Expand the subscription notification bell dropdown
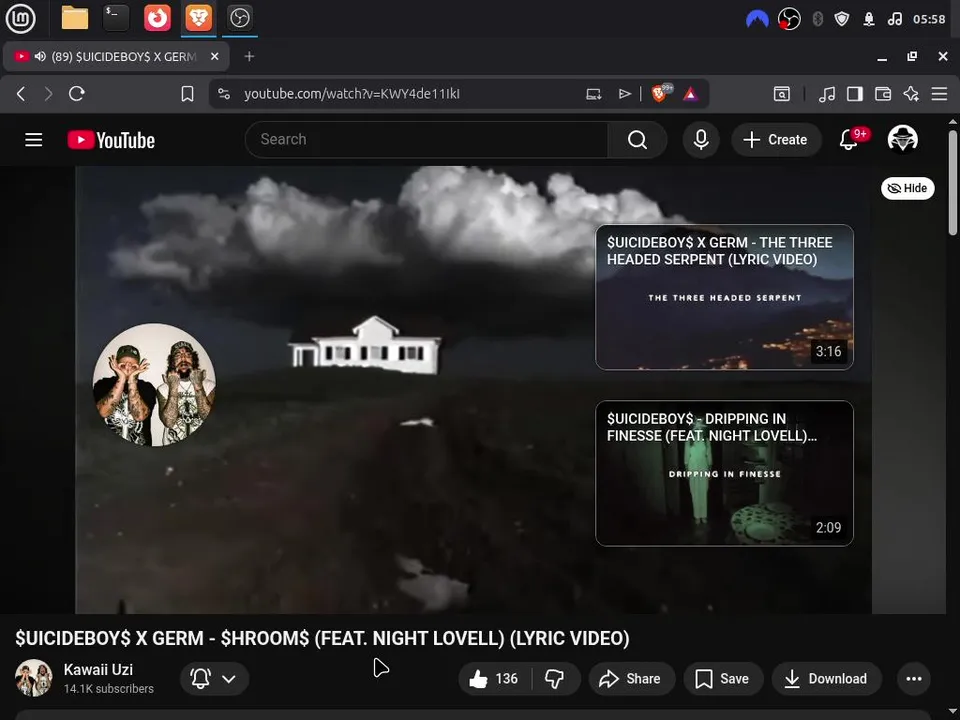The image size is (960, 720). click(x=214, y=678)
